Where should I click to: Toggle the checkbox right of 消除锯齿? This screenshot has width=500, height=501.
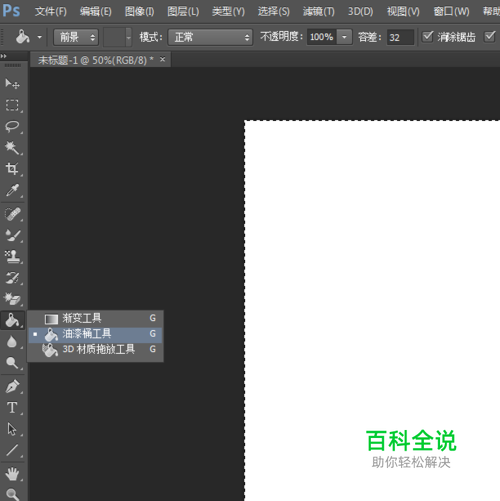tap(489, 36)
